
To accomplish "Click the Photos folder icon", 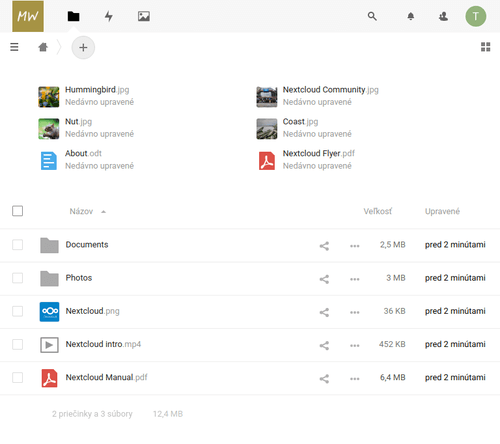I will [x=49, y=278].
